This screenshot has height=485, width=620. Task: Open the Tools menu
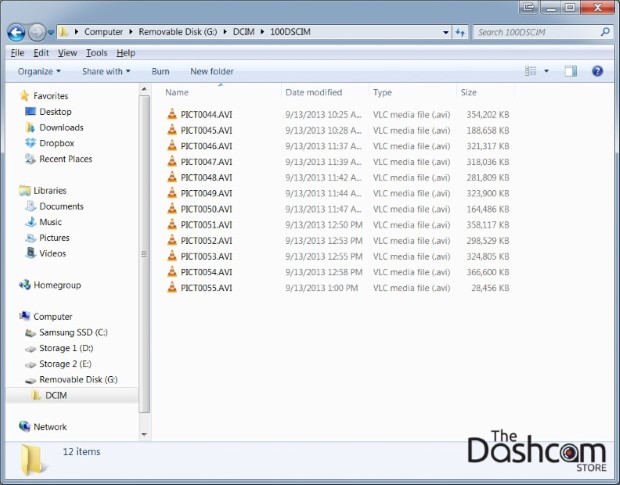(x=96, y=52)
